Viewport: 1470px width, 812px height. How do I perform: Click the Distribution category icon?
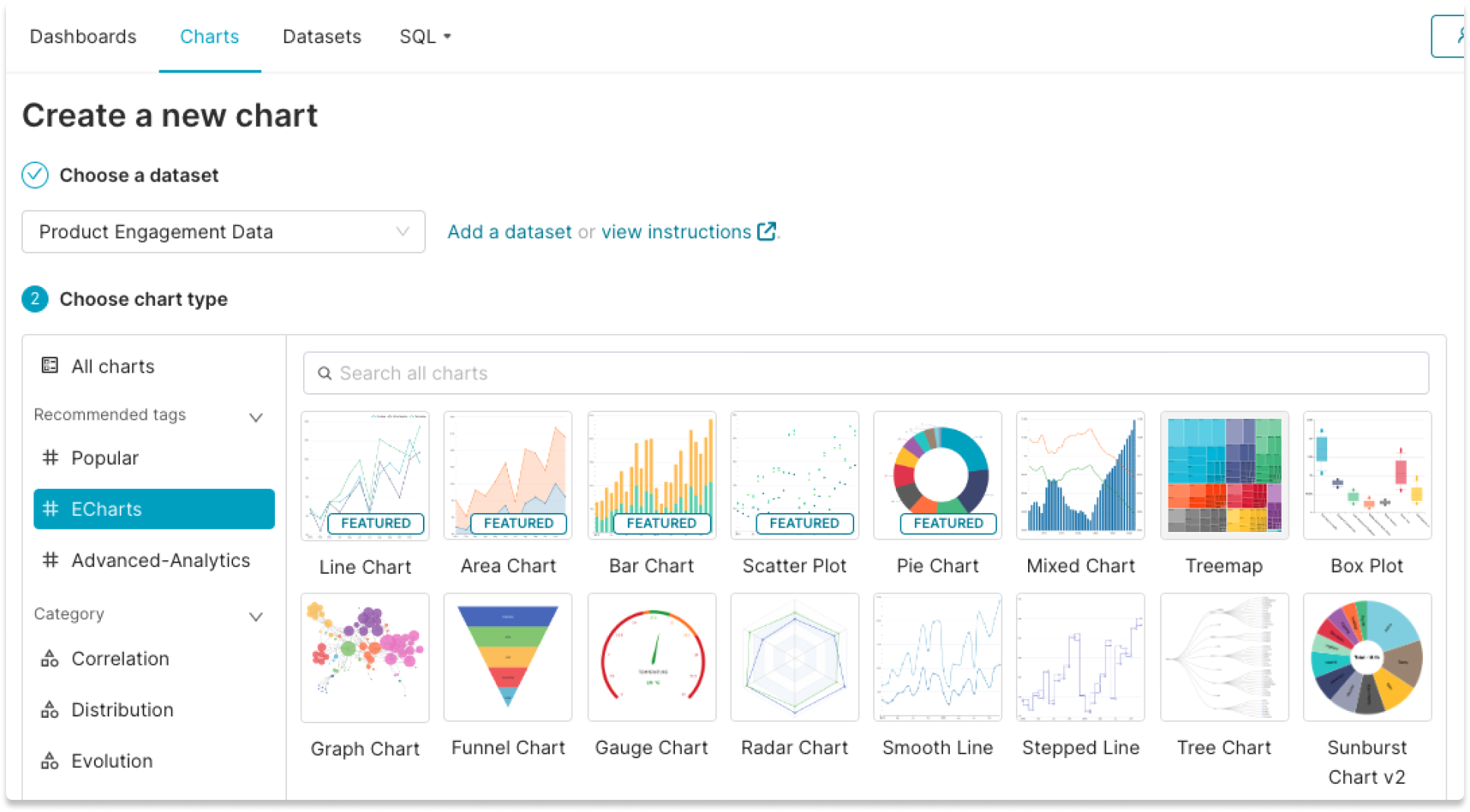(50, 710)
